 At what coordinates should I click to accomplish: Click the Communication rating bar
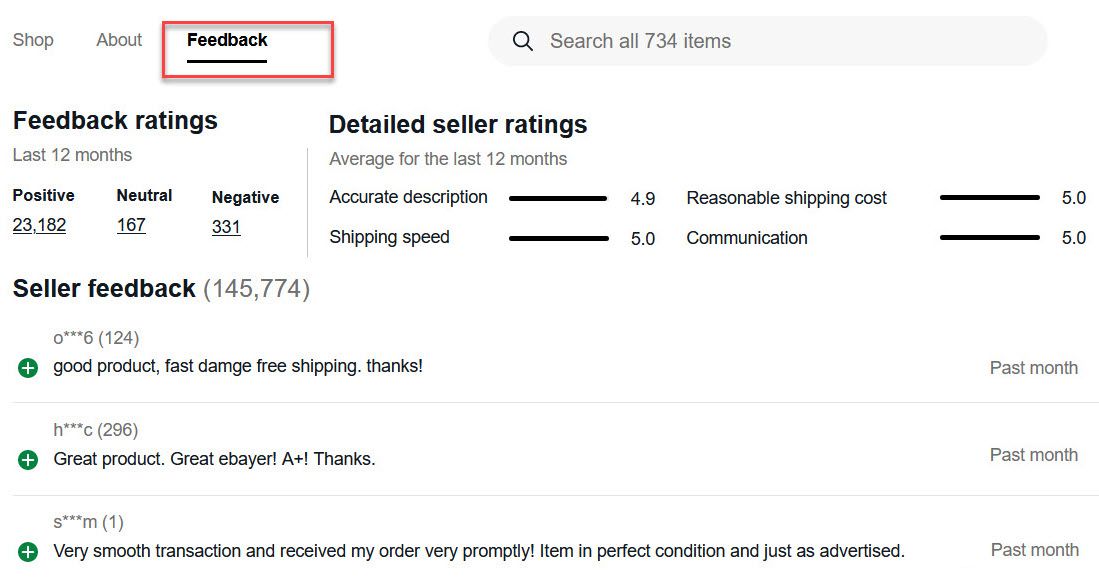pos(989,238)
